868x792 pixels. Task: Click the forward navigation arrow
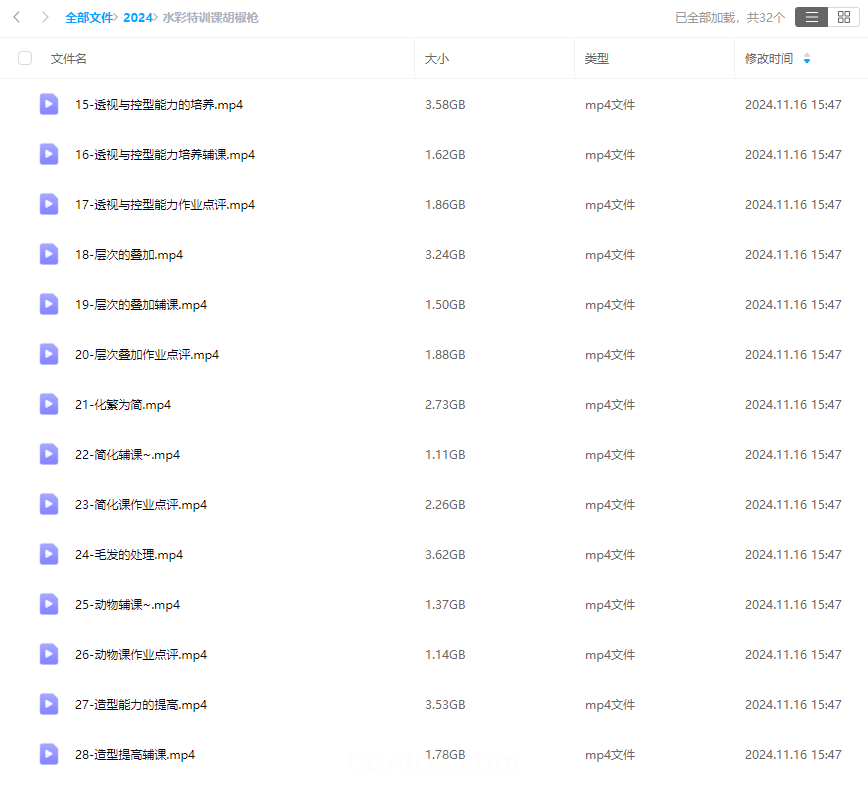[45, 17]
